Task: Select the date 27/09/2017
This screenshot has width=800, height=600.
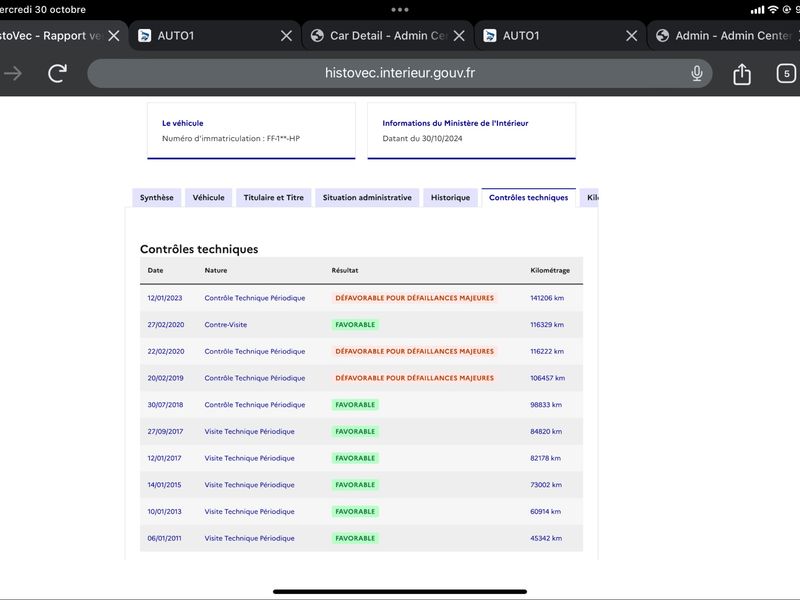Action: click(165, 432)
